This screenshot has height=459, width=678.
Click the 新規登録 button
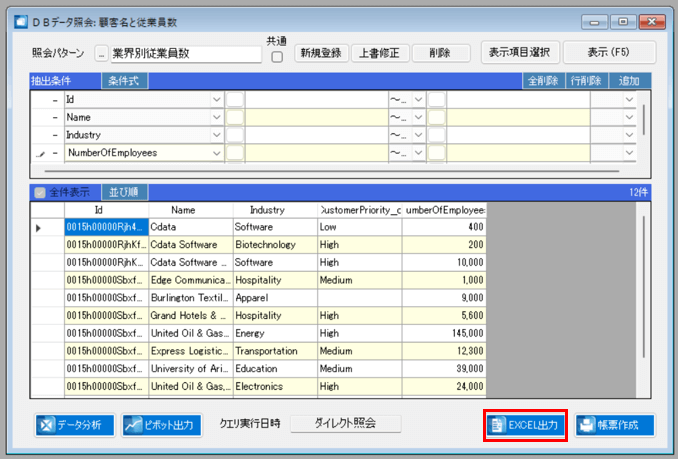(321, 53)
